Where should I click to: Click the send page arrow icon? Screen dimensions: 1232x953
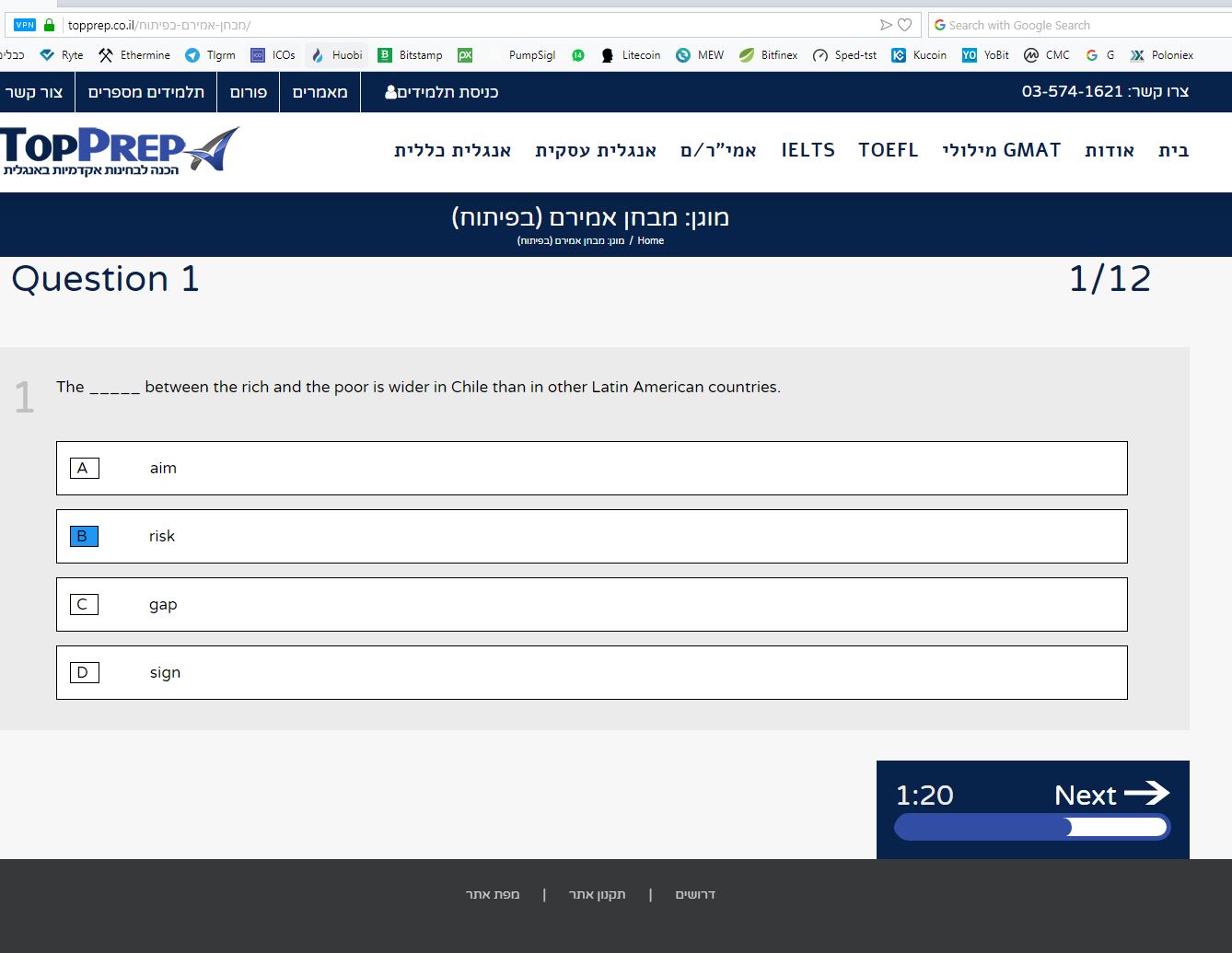pyautogui.click(x=886, y=25)
